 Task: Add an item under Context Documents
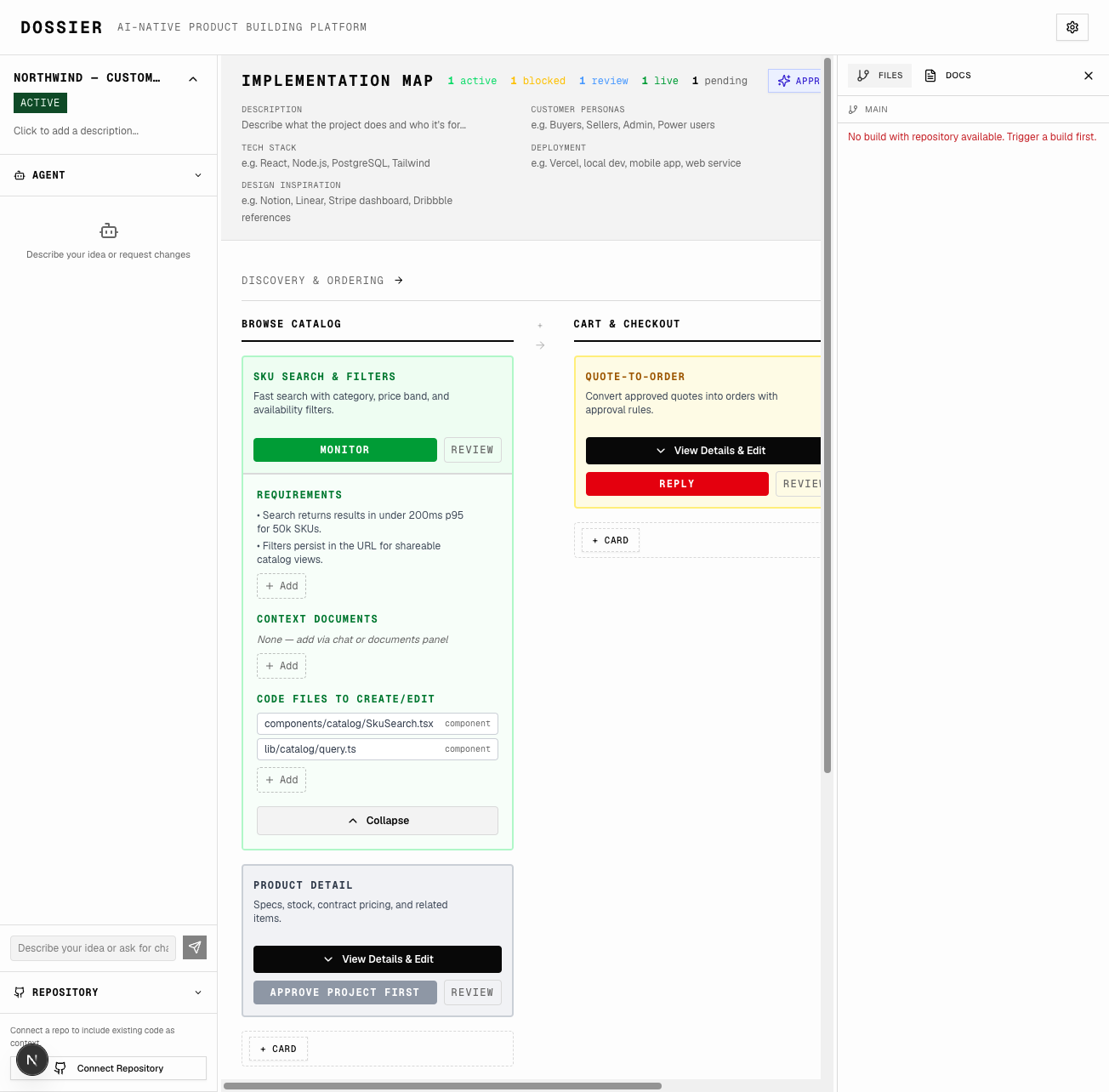point(282,666)
